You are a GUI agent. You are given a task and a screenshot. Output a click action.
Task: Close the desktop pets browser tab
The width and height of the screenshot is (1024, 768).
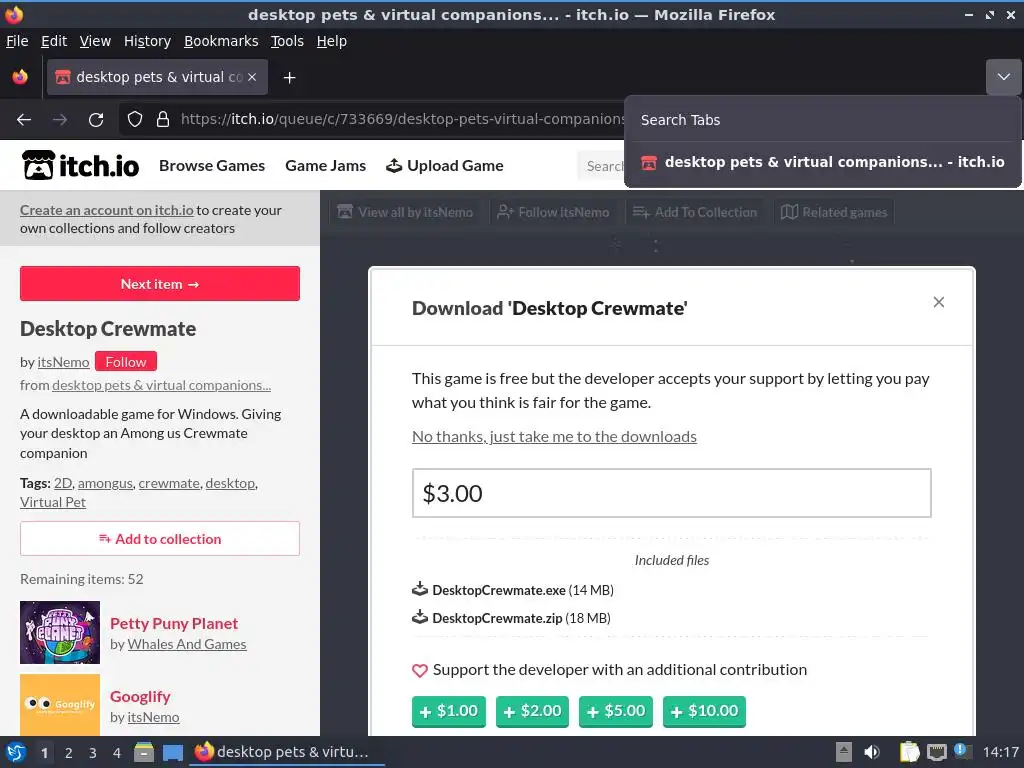252,77
